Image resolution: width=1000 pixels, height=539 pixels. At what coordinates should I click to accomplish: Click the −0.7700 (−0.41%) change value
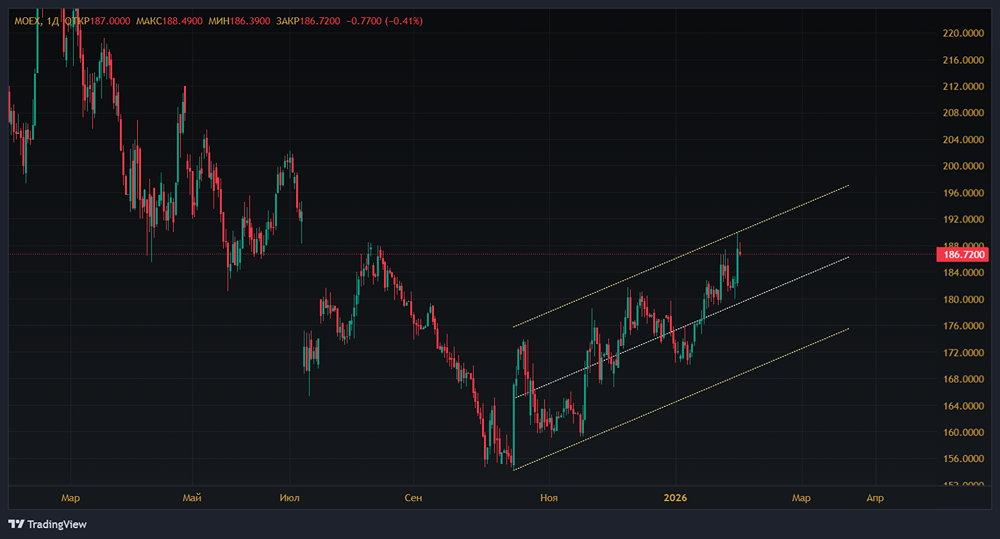pos(385,21)
